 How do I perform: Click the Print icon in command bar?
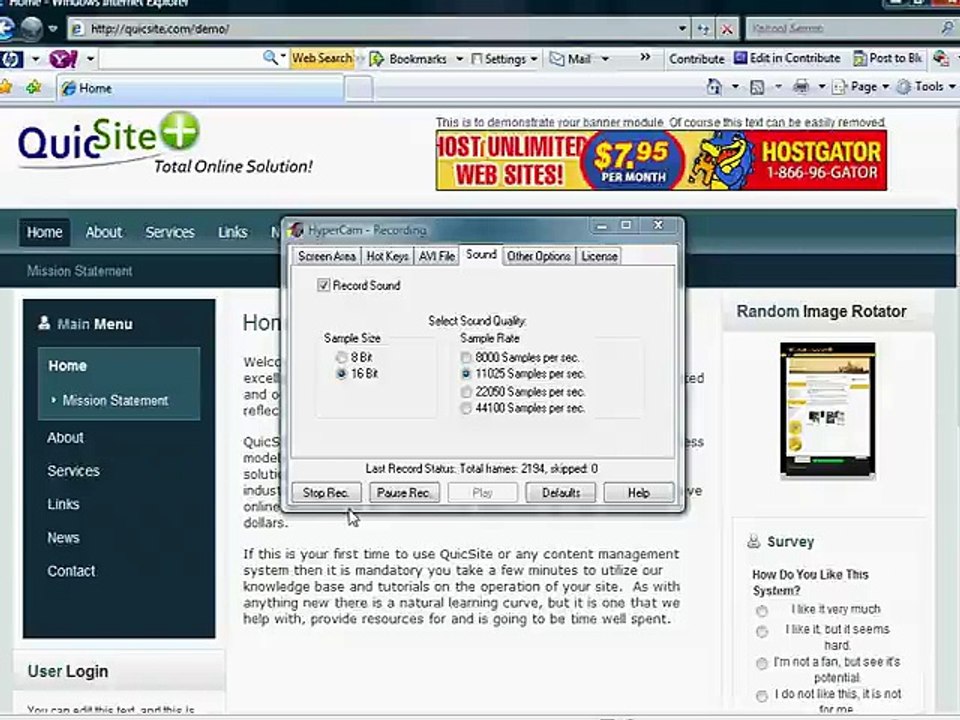(801, 87)
